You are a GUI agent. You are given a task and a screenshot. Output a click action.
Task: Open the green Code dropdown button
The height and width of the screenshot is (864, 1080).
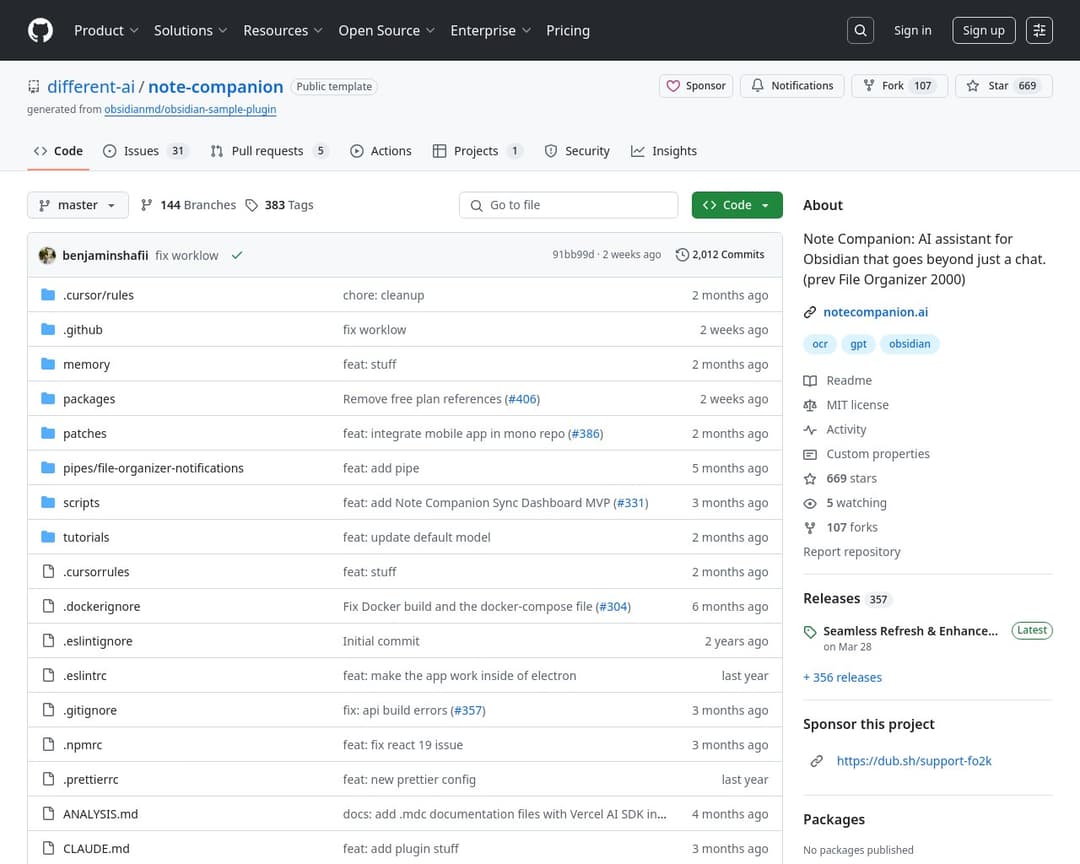tap(737, 205)
